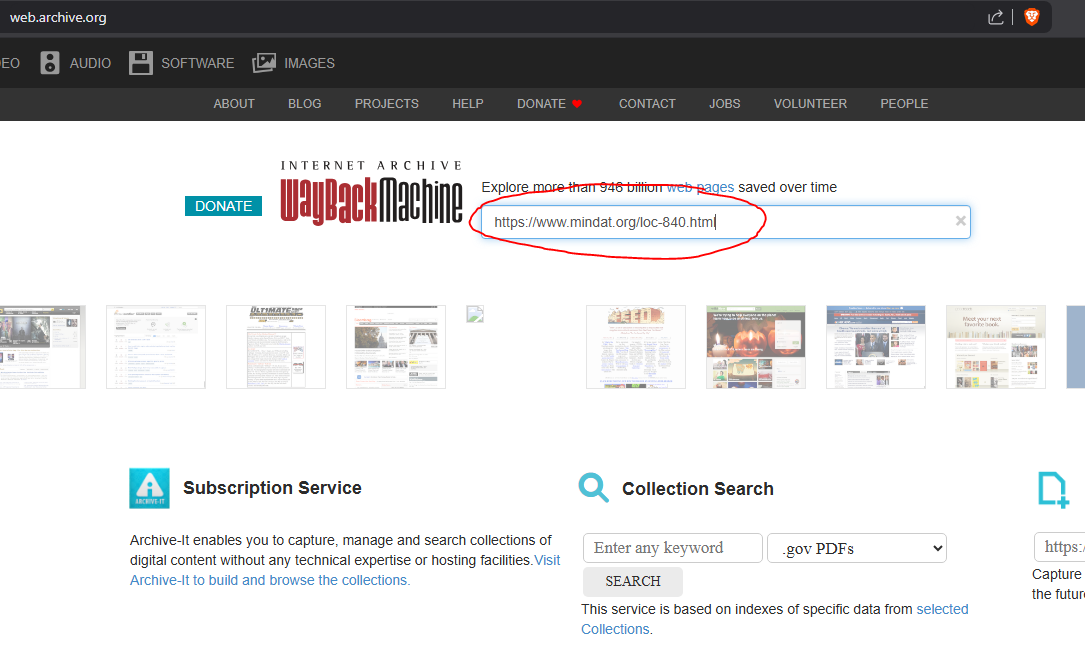Click the broken image placeholder thumbnail

[x=475, y=314]
